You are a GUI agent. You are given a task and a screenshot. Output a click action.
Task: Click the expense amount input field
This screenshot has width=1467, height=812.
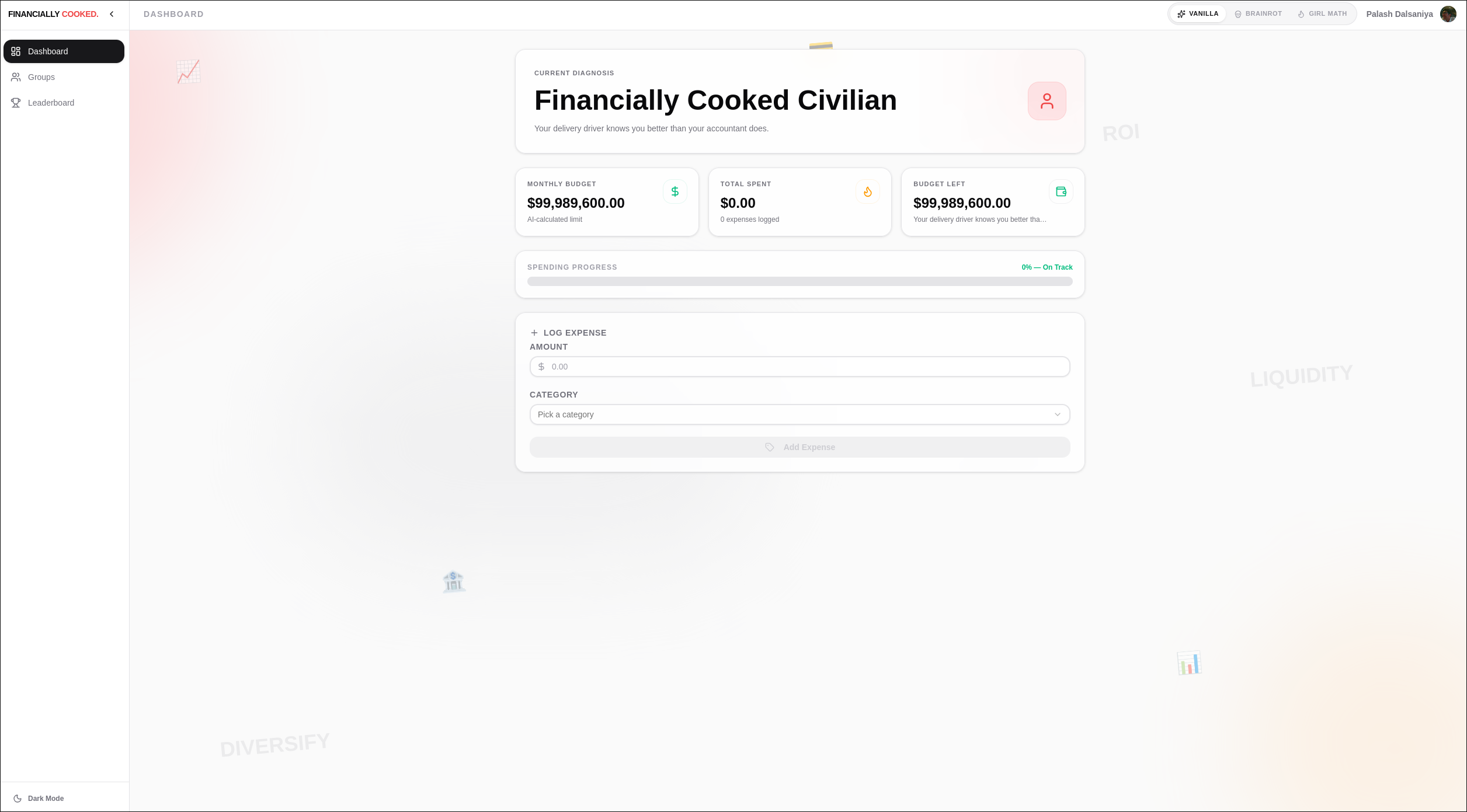pyautogui.click(x=799, y=367)
